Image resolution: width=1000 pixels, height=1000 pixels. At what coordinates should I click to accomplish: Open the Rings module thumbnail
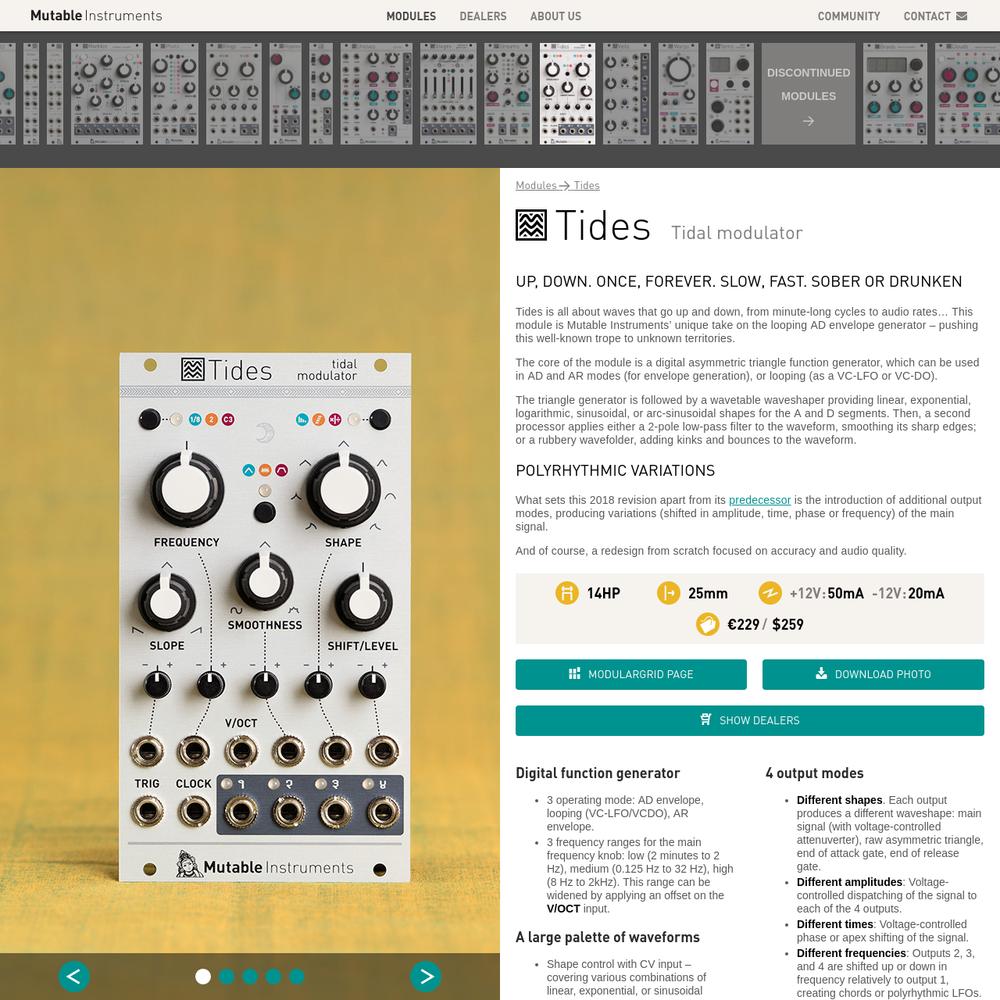(x=233, y=94)
